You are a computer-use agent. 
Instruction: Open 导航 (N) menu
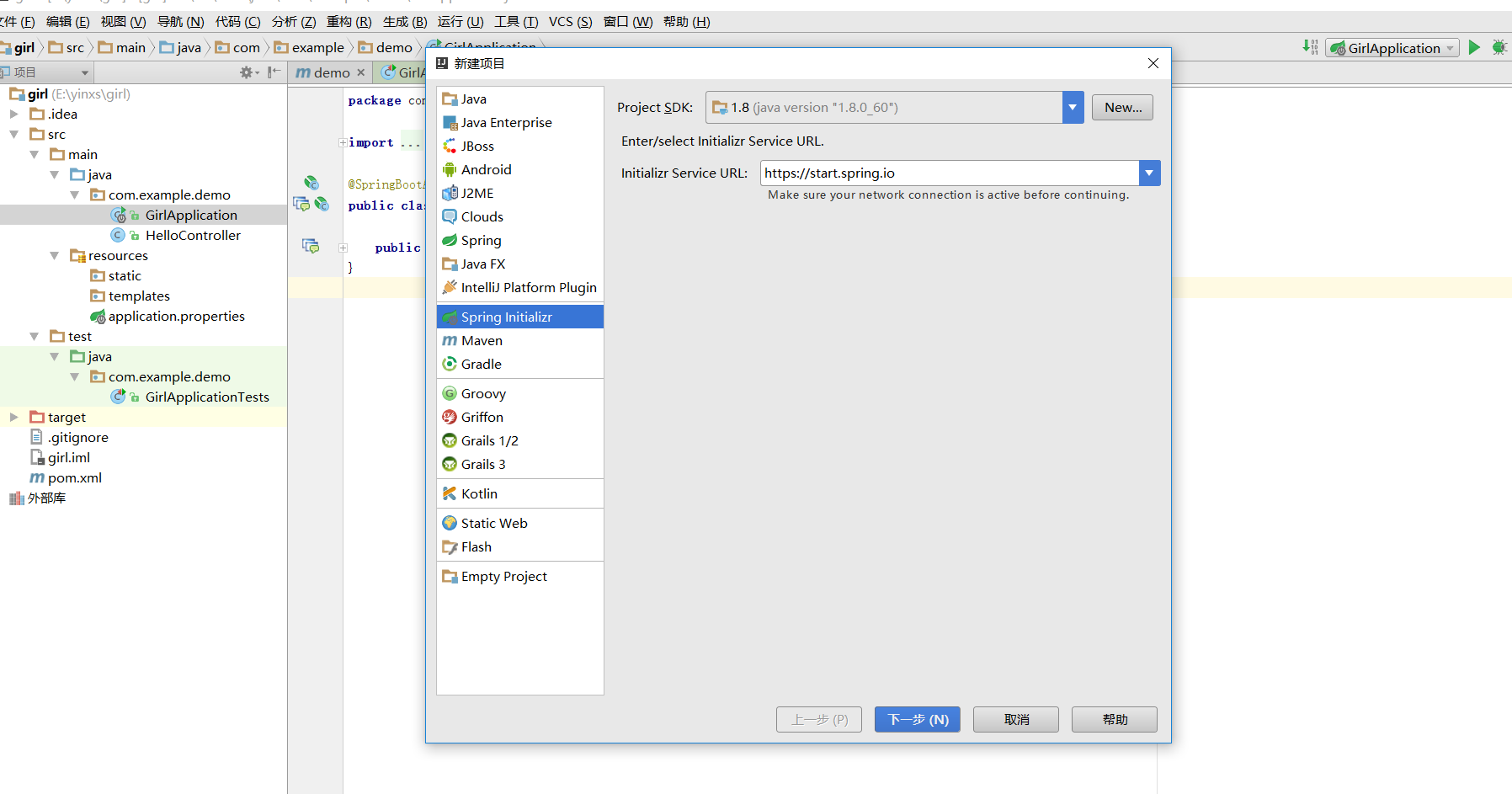(180, 22)
